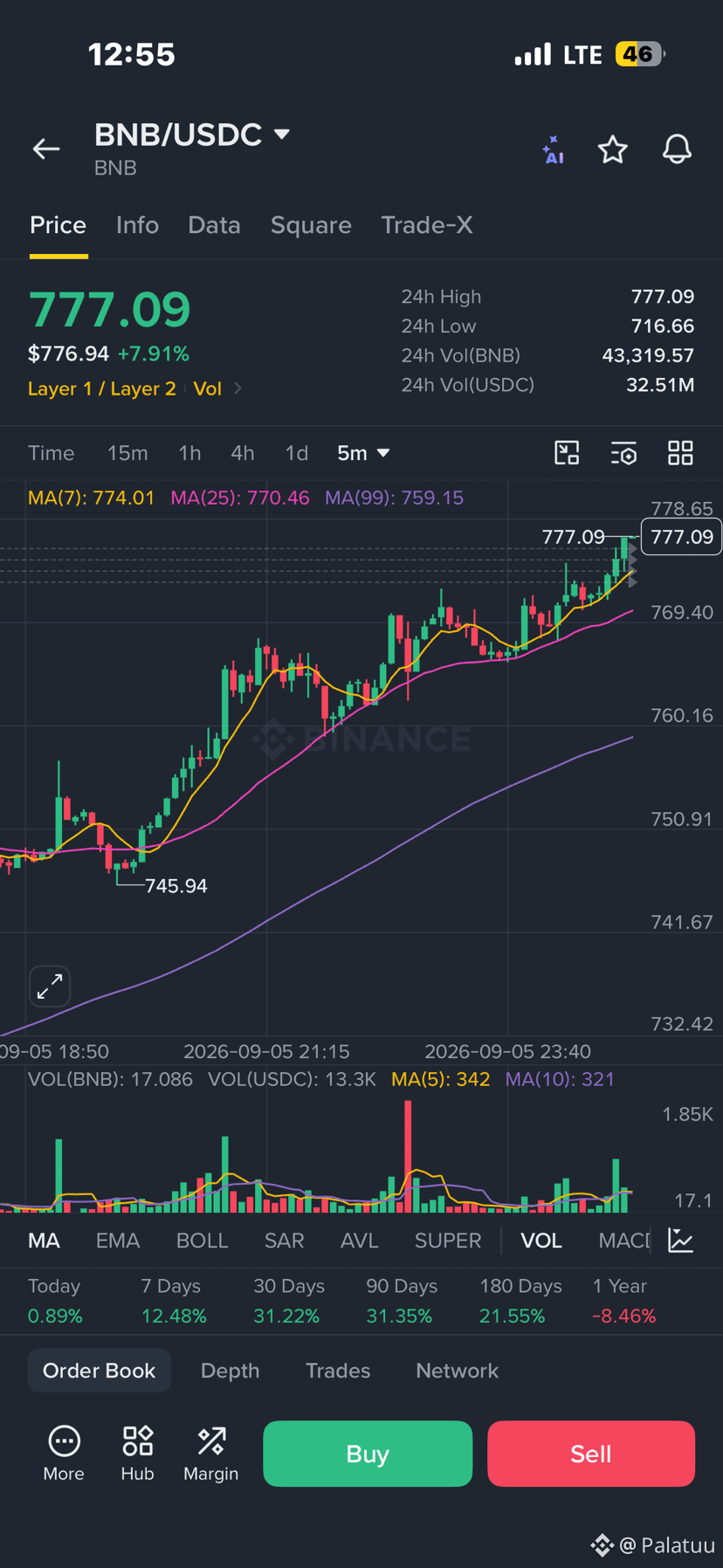Image resolution: width=723 pixels, height=1568 pixels.
Task: Add BNB/USDC to favorites star
Action: click(x=613, y=149)
